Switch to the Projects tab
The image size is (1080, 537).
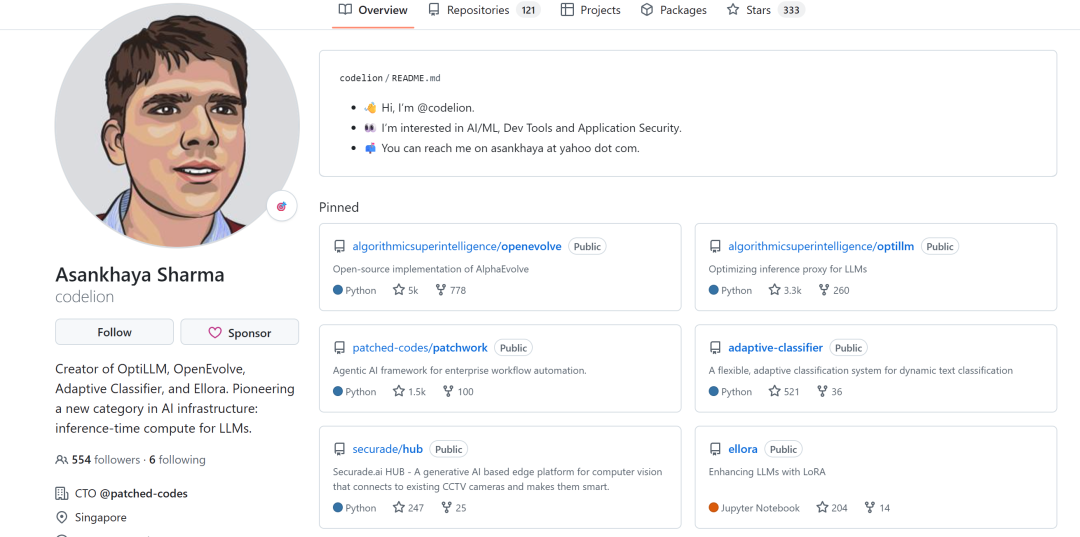coord(590,10)
